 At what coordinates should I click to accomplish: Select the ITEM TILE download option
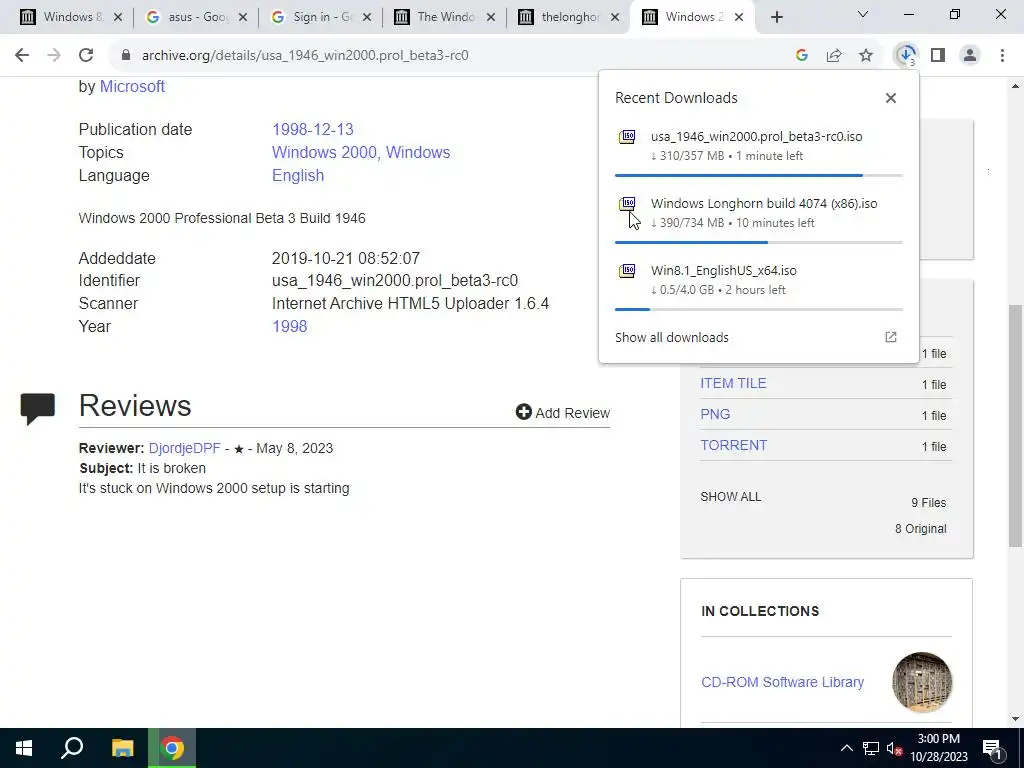coord(733,383)
